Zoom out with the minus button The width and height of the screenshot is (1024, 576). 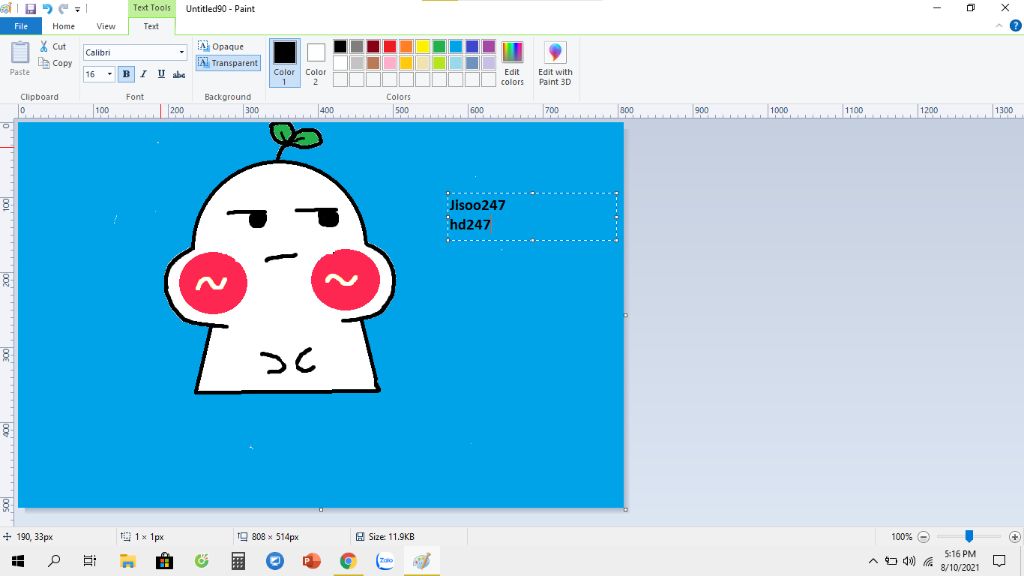pos(923,537)
